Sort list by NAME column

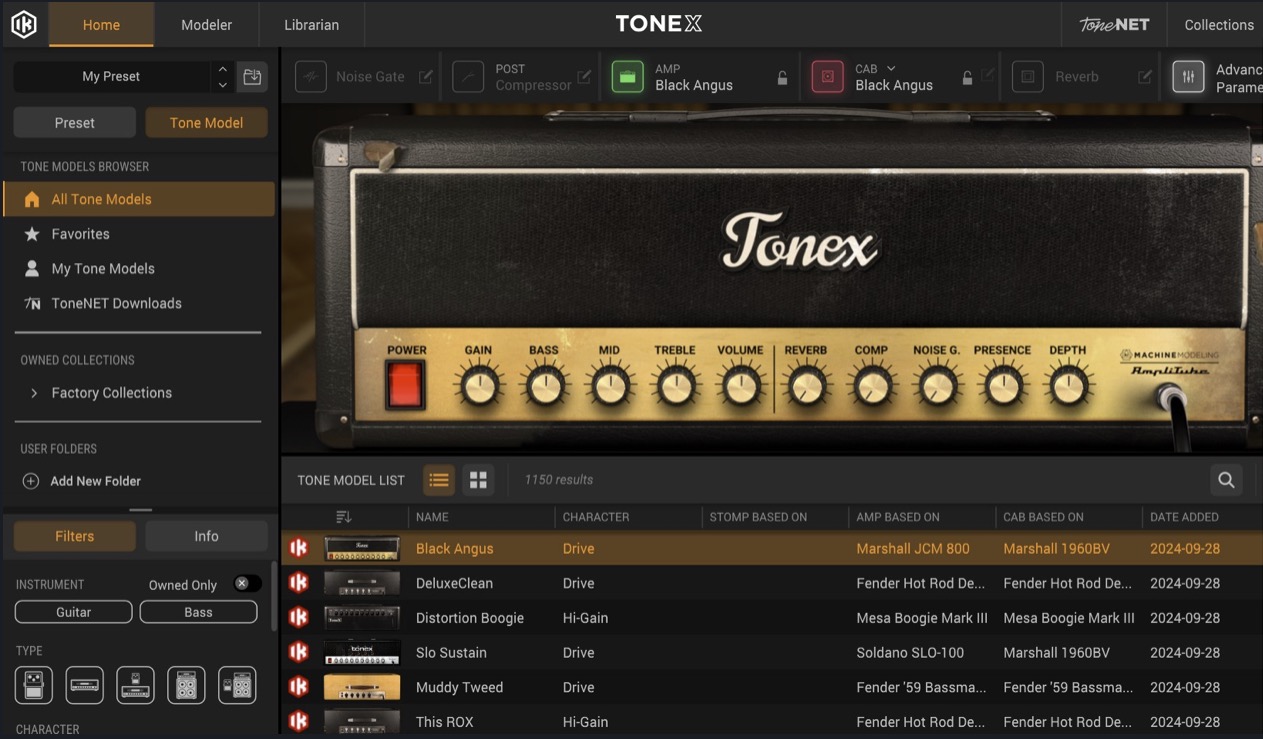point(432,517)
